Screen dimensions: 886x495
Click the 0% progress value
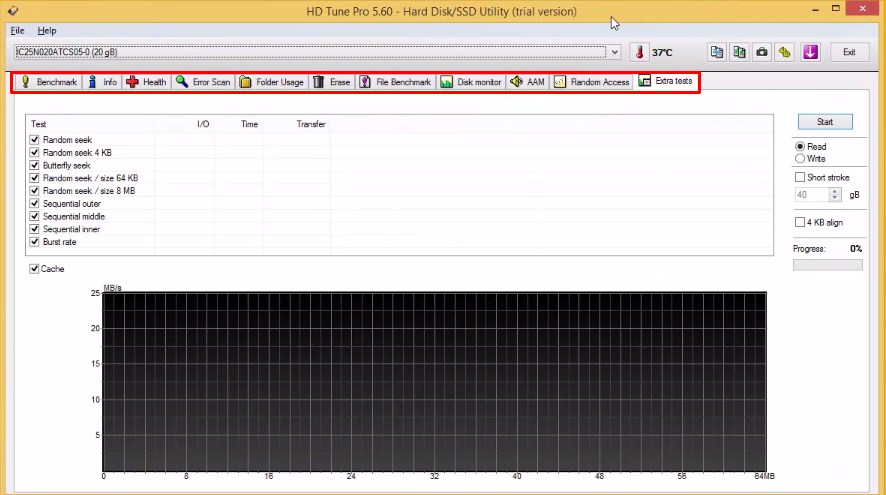point(856,249)
